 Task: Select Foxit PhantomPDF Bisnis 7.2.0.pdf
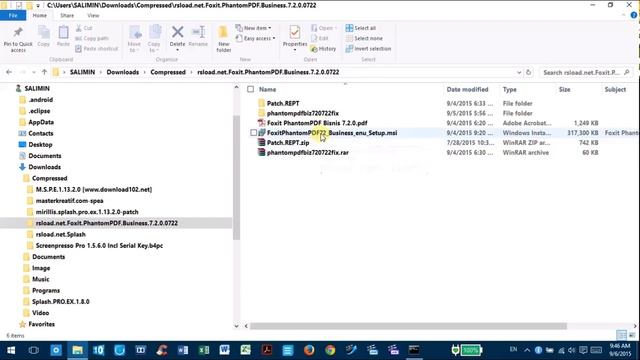[x=317, y=123]
